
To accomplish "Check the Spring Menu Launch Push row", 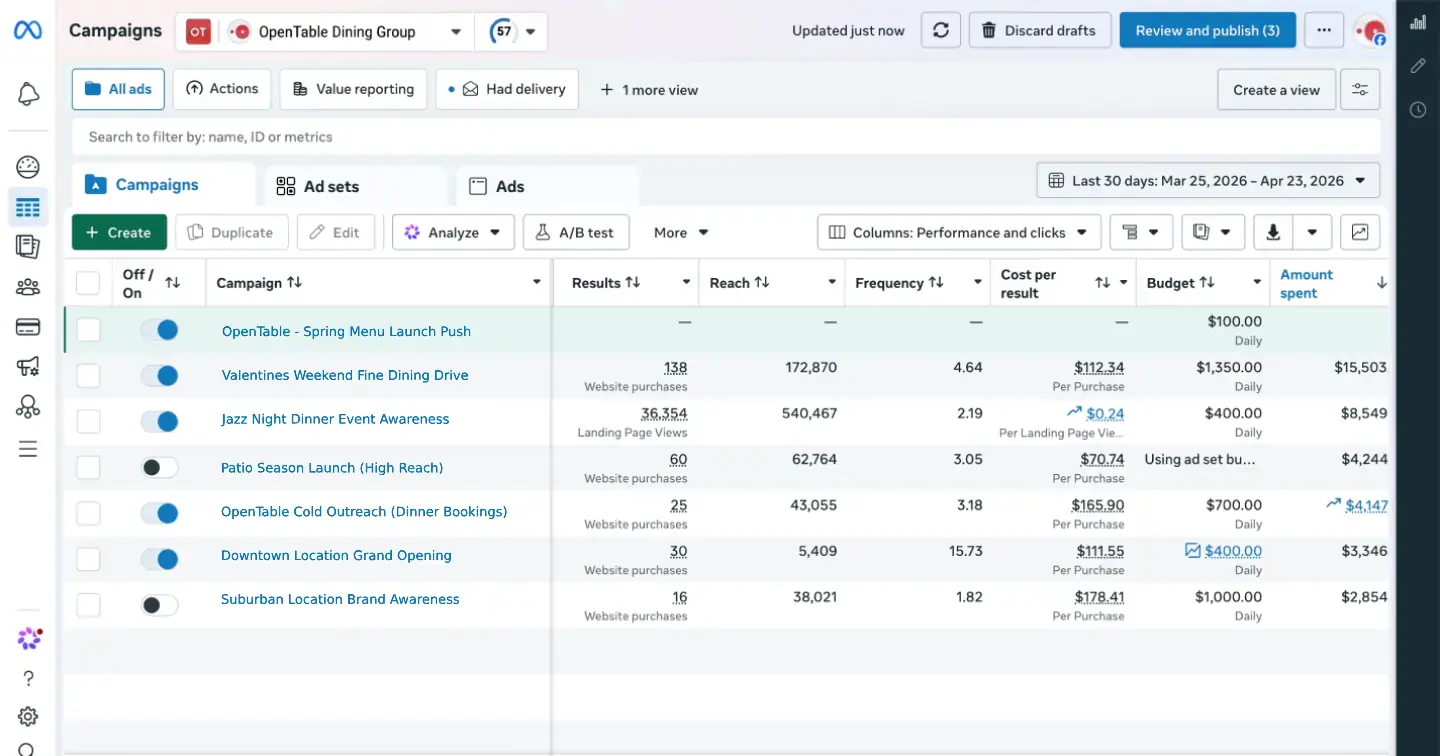I will (88, 330).
